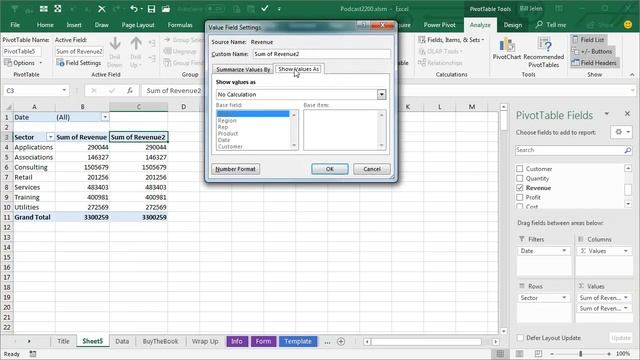Click the PivotChart icon
Viewport: 640px width, 360px height.
pos(506,49)
